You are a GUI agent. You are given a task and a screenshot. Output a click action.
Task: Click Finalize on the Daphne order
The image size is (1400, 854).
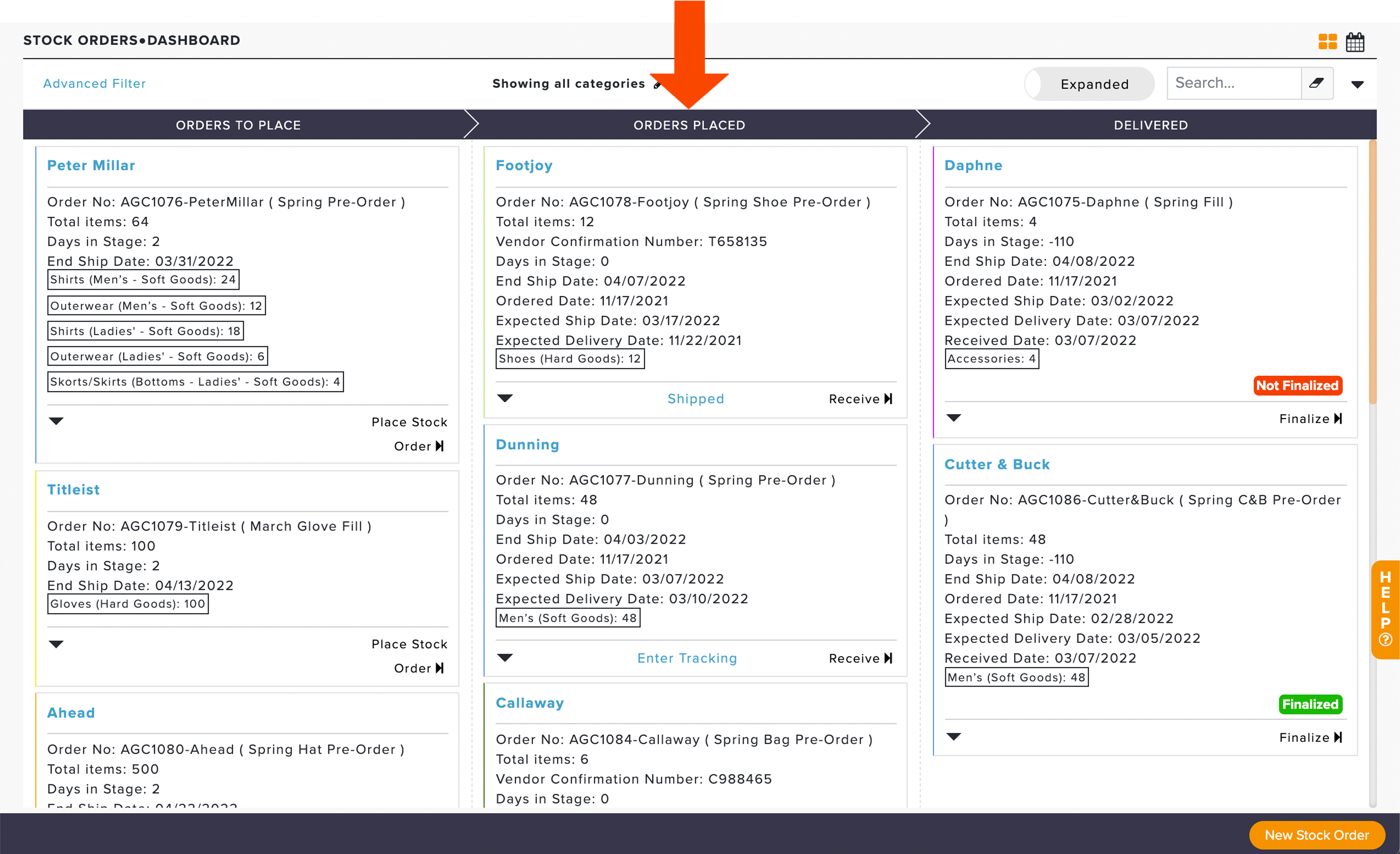pyautogui.click(x=1310, y=419)
